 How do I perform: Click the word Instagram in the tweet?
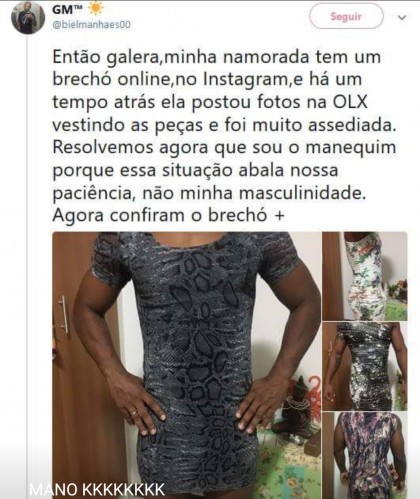[246, 80]
